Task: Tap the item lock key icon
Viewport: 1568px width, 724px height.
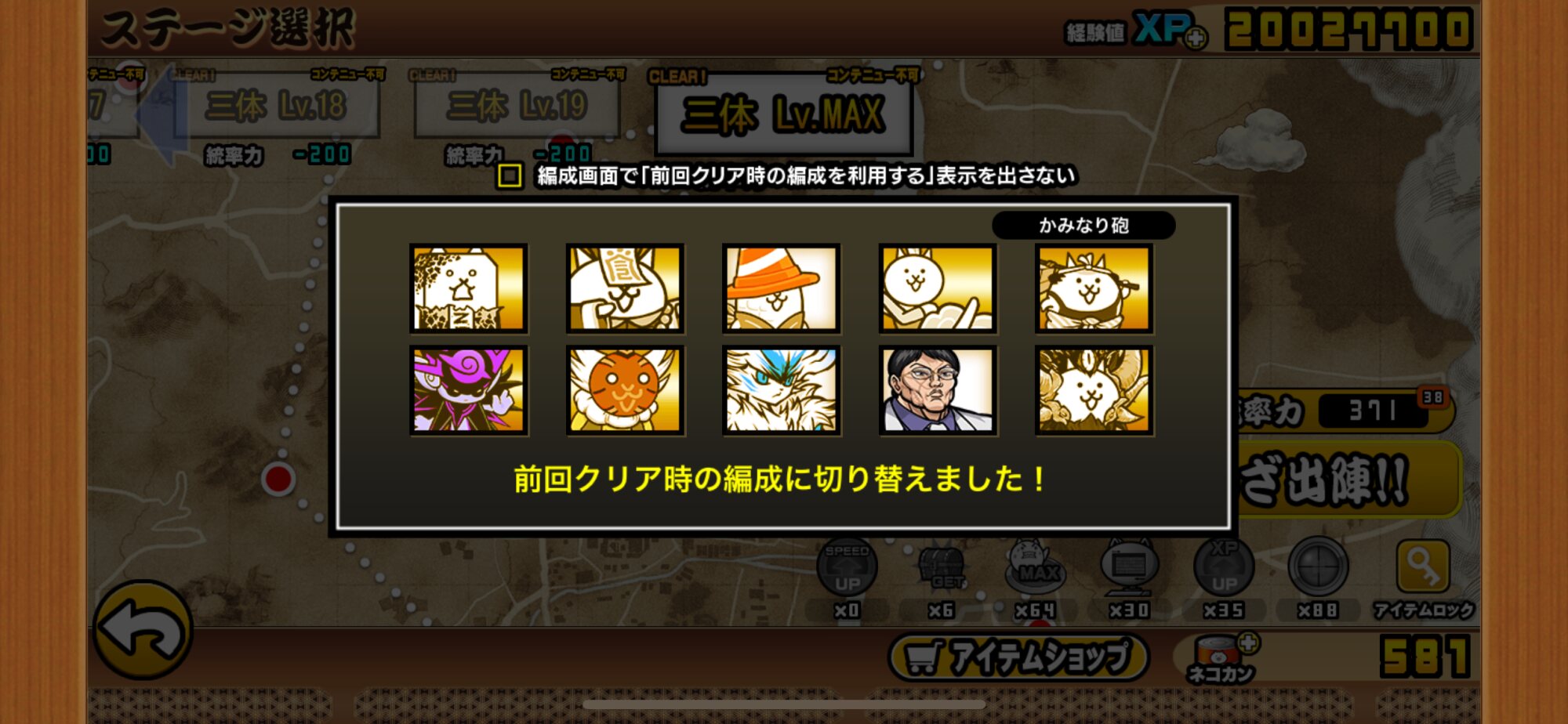Action: coord(1423,567)
